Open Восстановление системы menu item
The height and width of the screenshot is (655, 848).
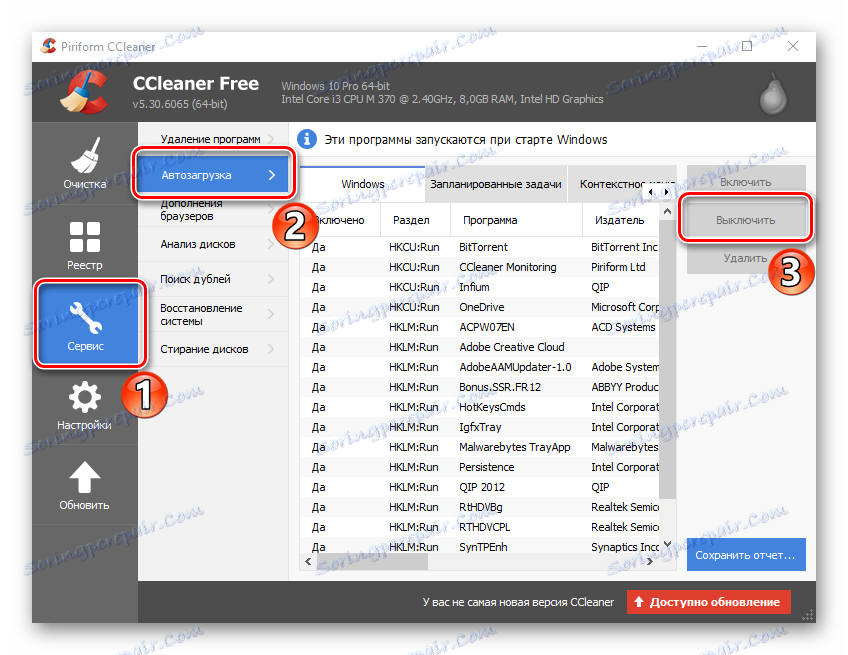click(213, 314)
